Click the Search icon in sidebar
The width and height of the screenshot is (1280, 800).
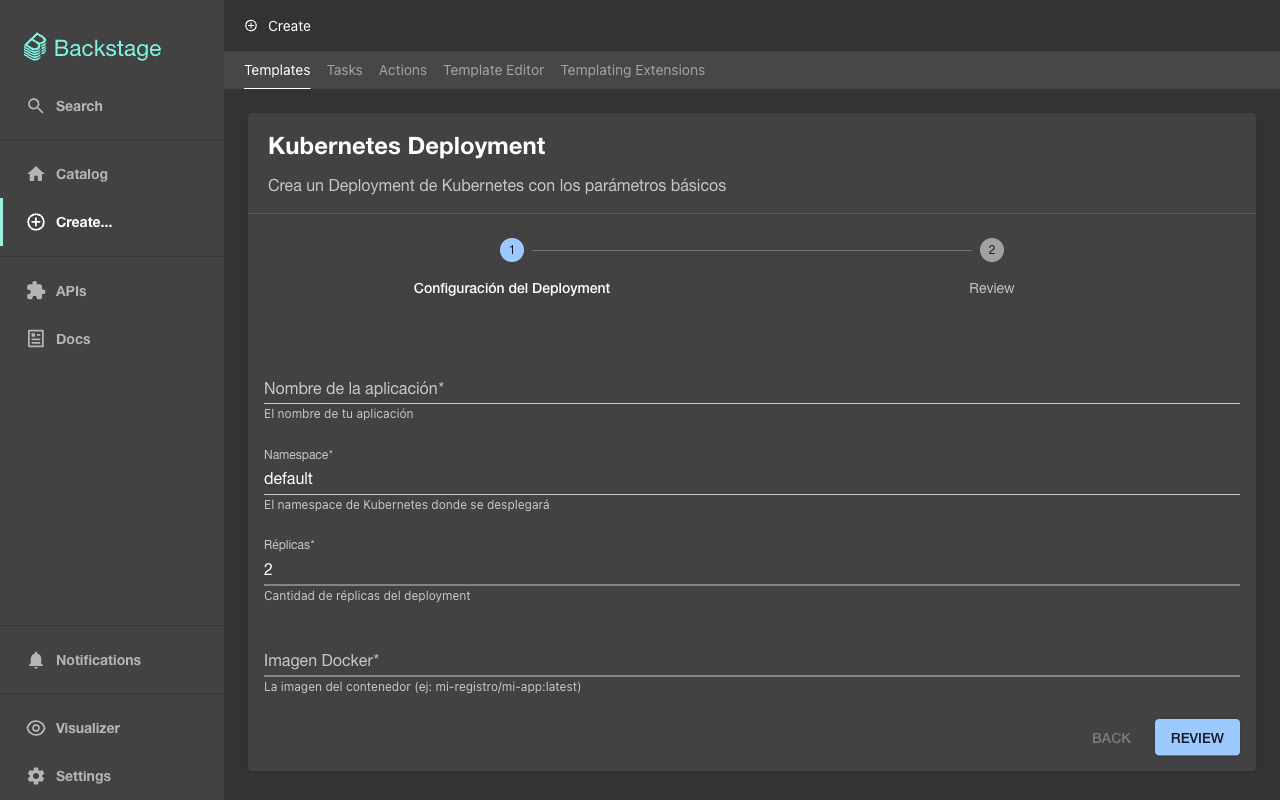tap(36, 105)
